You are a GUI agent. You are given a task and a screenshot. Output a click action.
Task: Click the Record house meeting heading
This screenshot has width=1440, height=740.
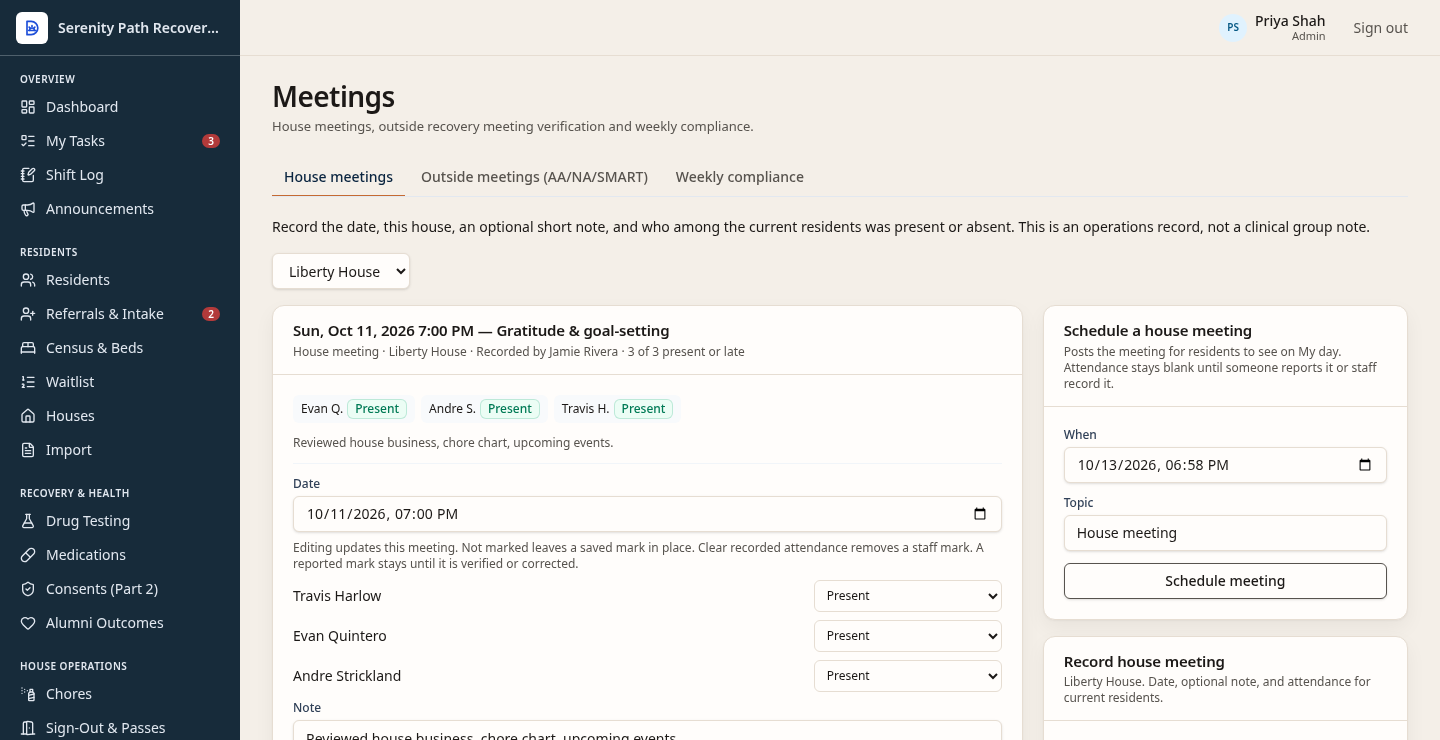(x=1144, y=662)
